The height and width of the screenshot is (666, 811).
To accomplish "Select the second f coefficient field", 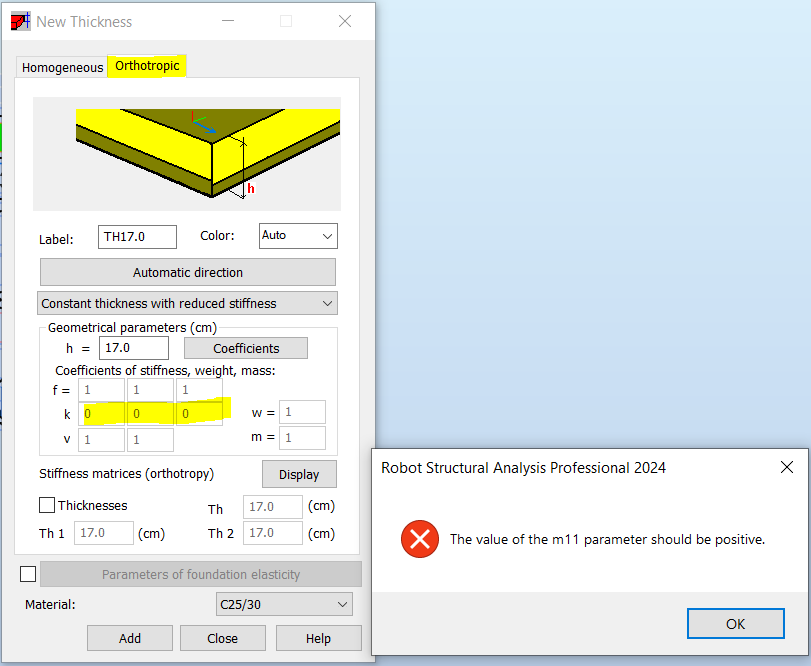I will (151, 390).
